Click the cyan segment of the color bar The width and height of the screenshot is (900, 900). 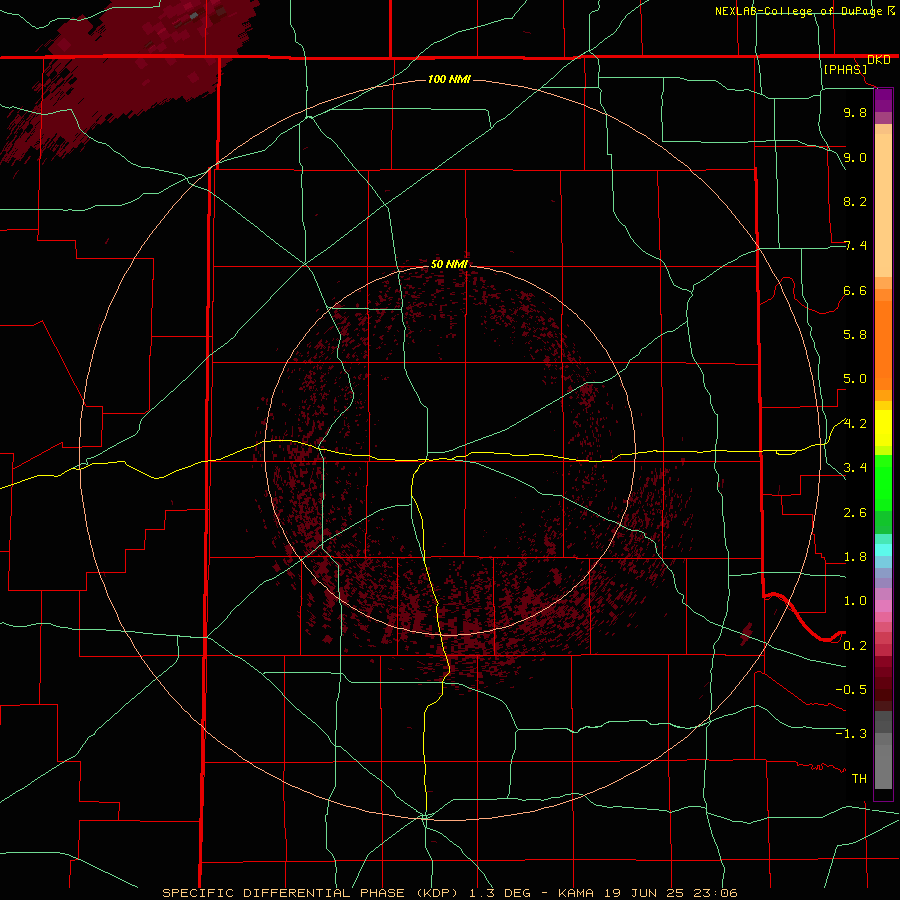pos(883,550)
